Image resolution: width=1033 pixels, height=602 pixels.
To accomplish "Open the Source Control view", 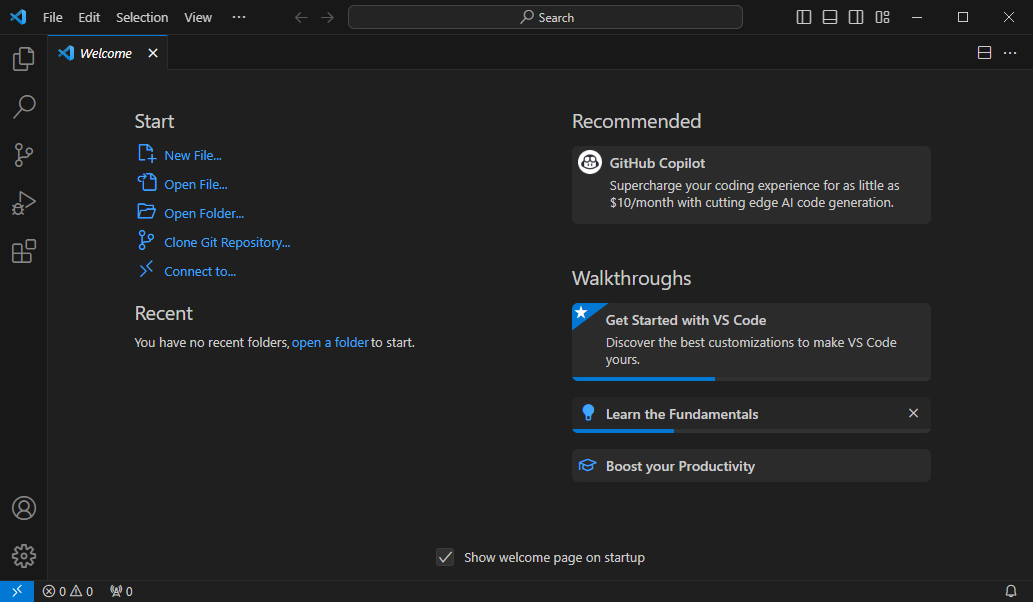I will [23, 155].
